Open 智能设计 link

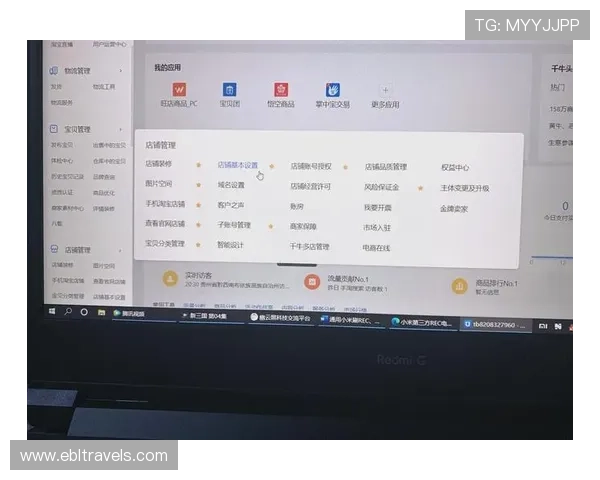pos(230,245)
